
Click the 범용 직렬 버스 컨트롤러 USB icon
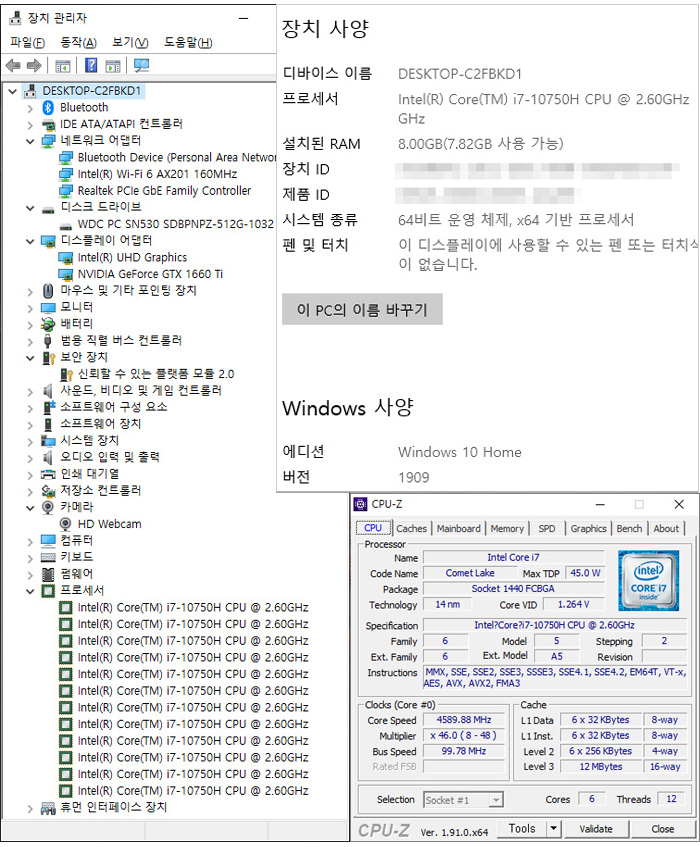[48, 341]
